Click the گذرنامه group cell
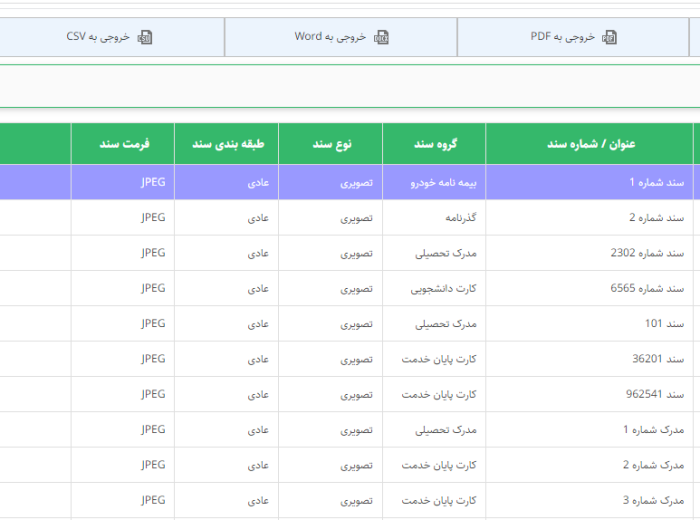Image resolution: width=700 pixels, height=520 pixels. click(457, 217)
